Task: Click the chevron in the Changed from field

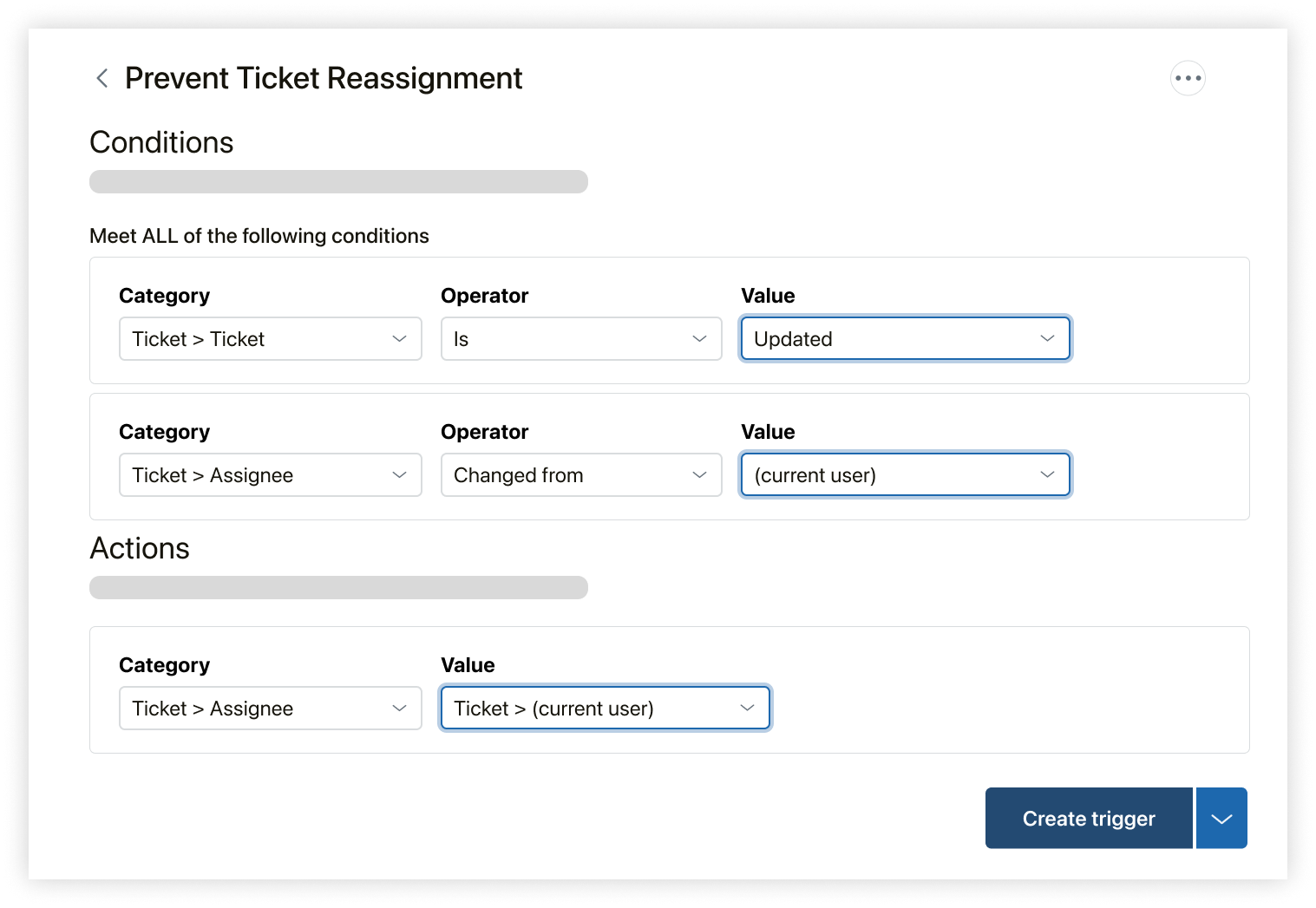Action: click(699, 475)
